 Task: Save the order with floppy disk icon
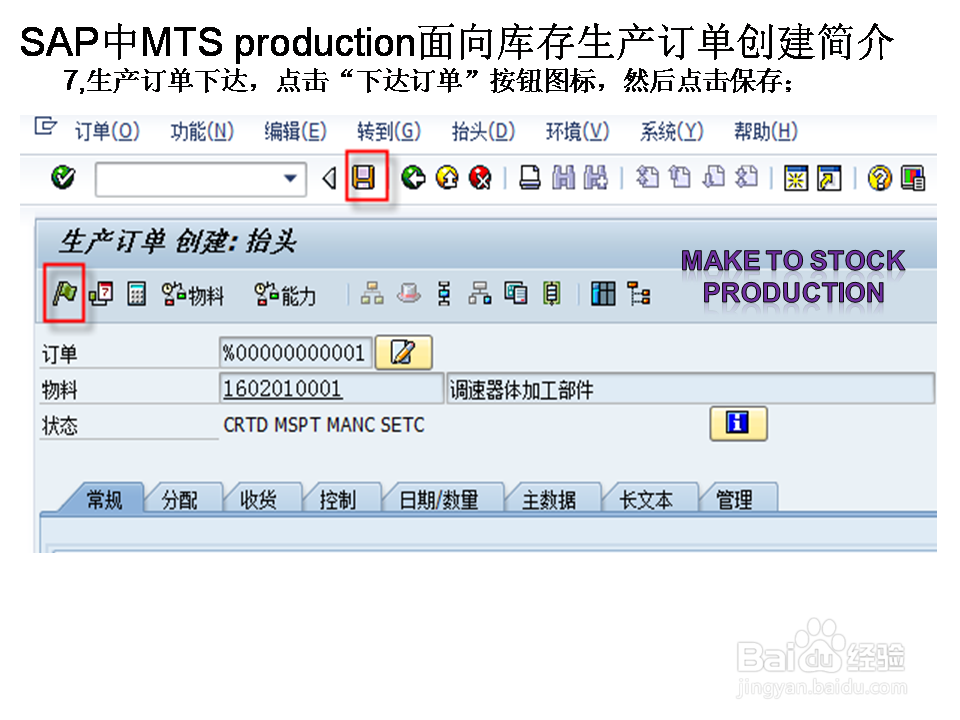pyautogui.click(x=364, y=178)
